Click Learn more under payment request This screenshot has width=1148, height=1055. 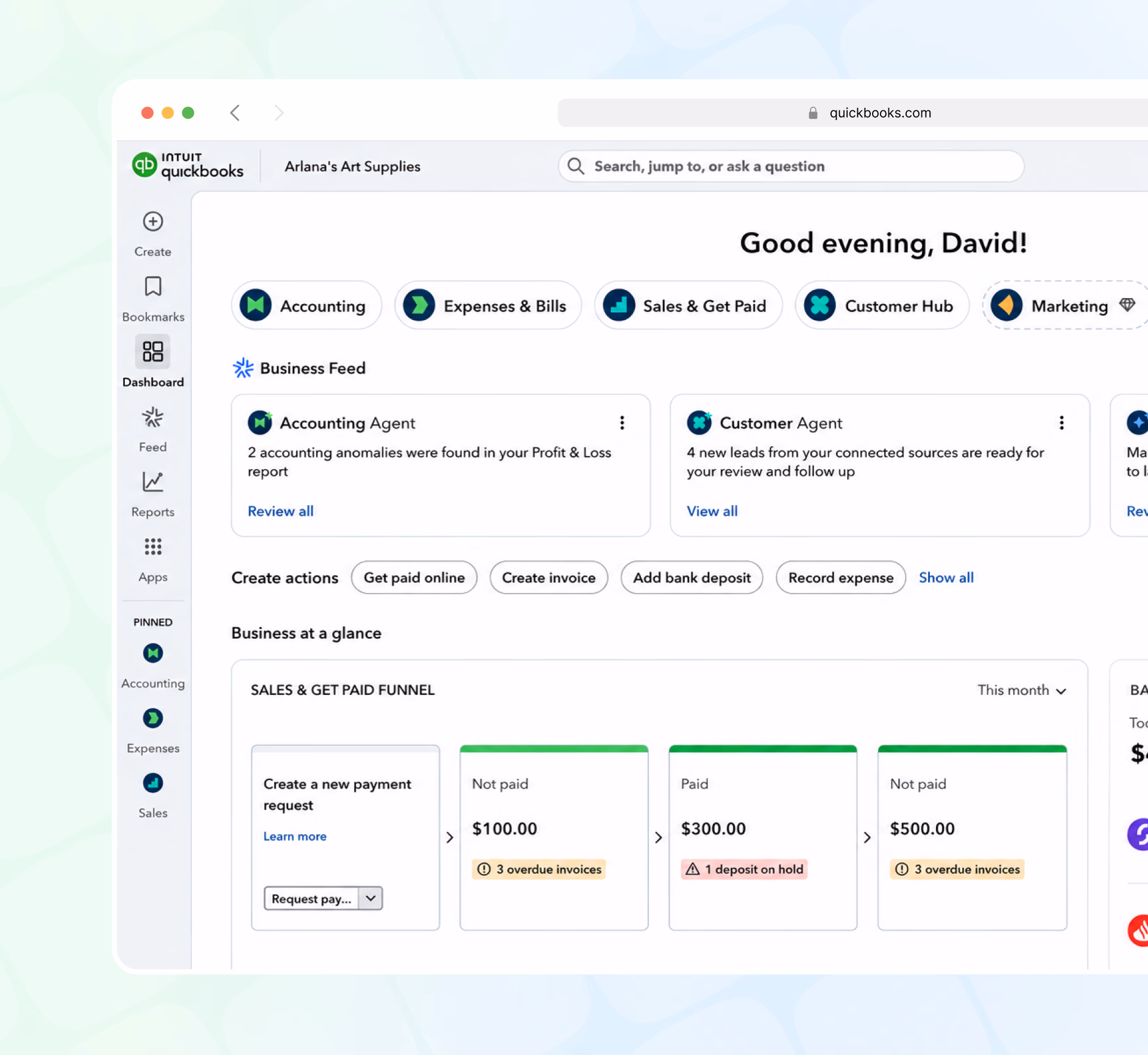pos(295,837)
